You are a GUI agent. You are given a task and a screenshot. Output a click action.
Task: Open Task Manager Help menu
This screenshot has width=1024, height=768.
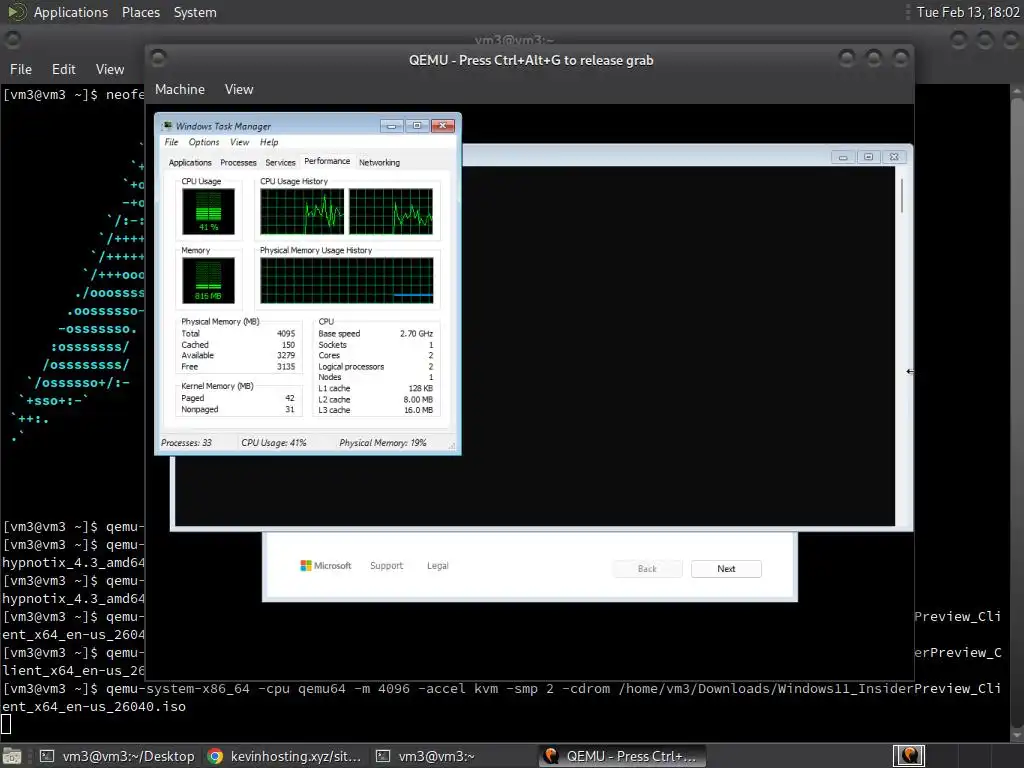pos(268,142)
